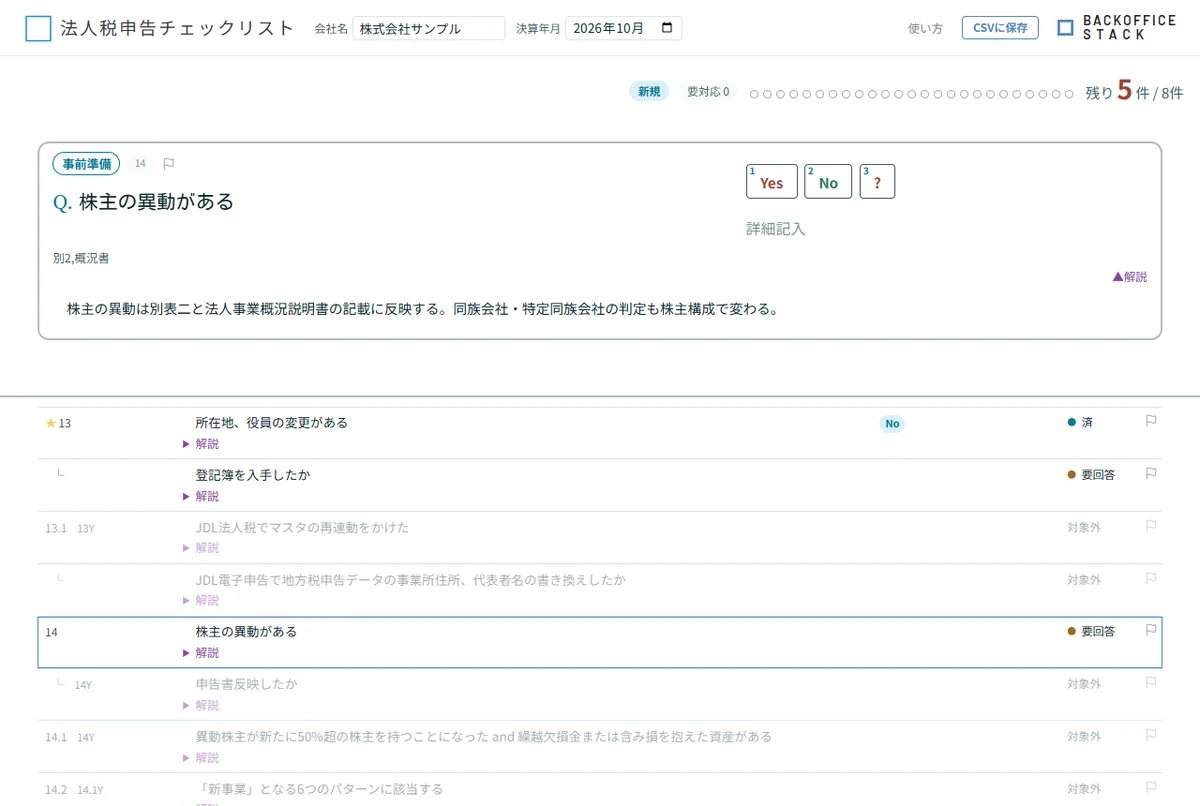The height and width of the screenshot is (806, 1200).
Task: Click the 要対応 0 filter badge
Action: tap(708, 92)
